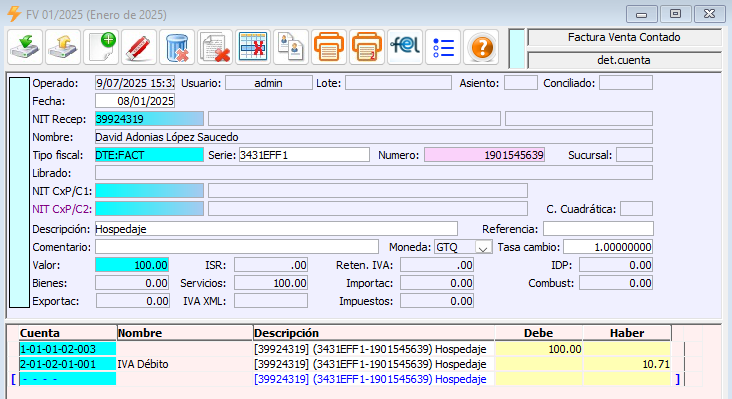Click the IVA XML field
The width and height of the screenshot is (732, 399).
tap(271, 301)
